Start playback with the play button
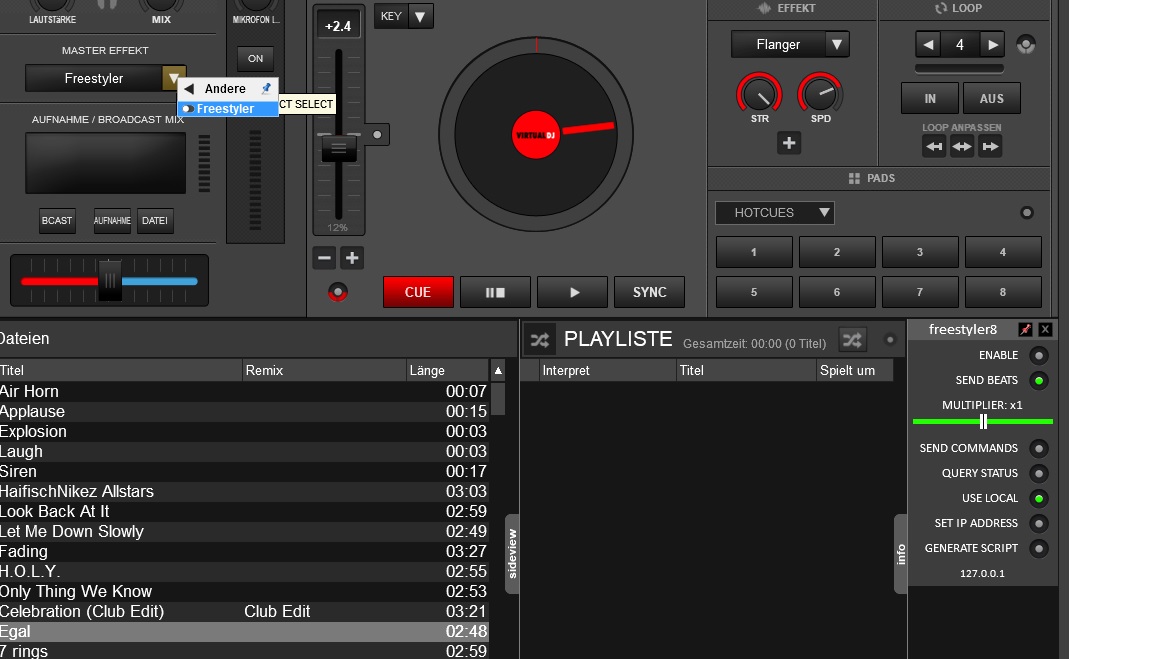The image size is (1152, 659). point(573,292)
